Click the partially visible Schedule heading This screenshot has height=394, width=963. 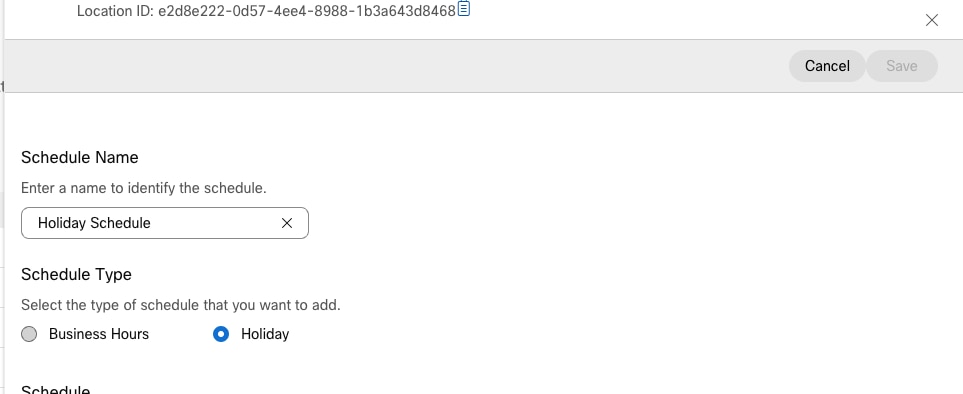(55, 389)
